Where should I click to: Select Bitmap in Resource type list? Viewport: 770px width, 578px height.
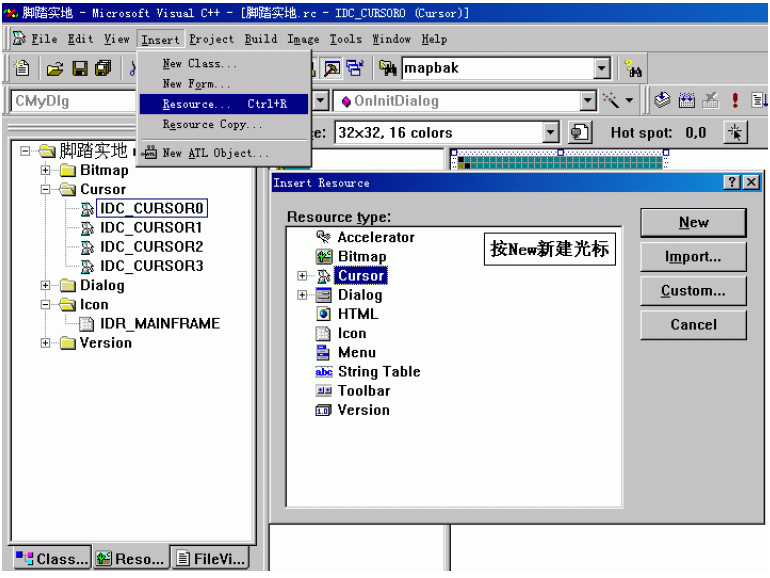coord(362,257)
